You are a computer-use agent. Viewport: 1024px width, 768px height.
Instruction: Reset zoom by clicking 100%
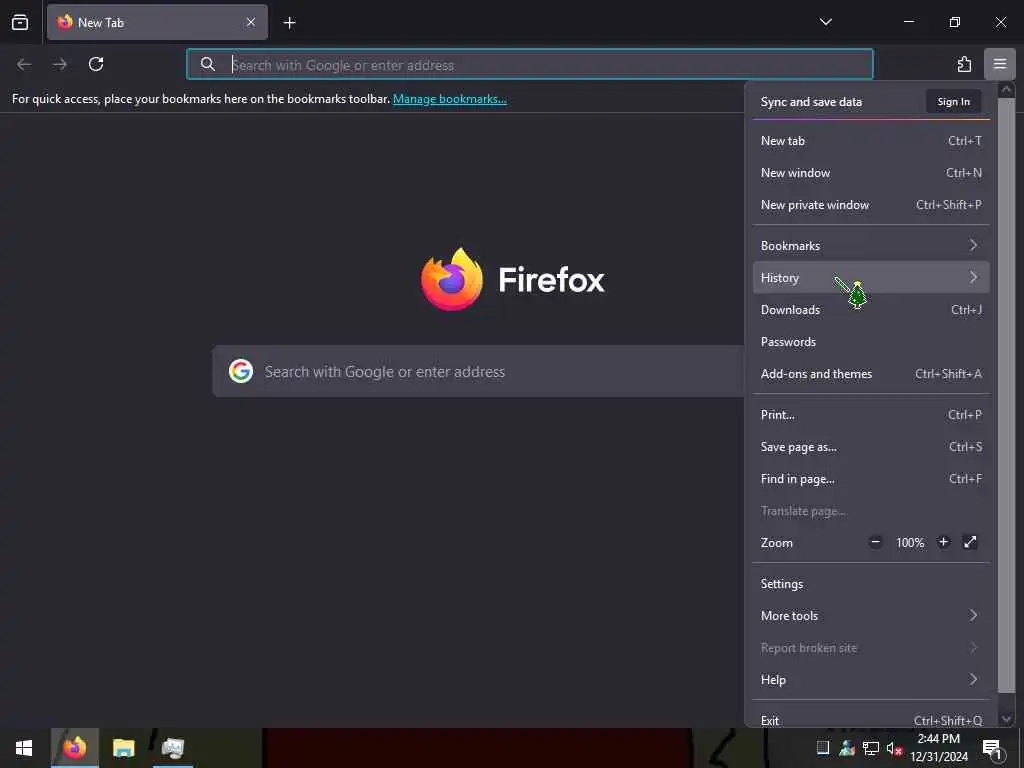pyautogui.click(x=910, y=543)
